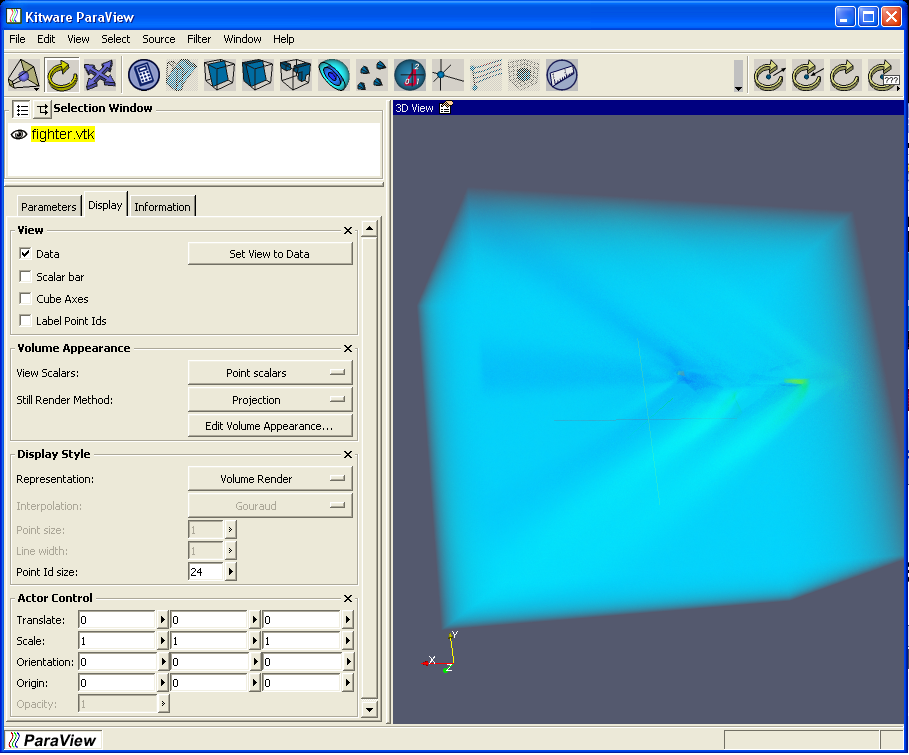
Task: Open the Filter menu
Action: tap(199, 39)
